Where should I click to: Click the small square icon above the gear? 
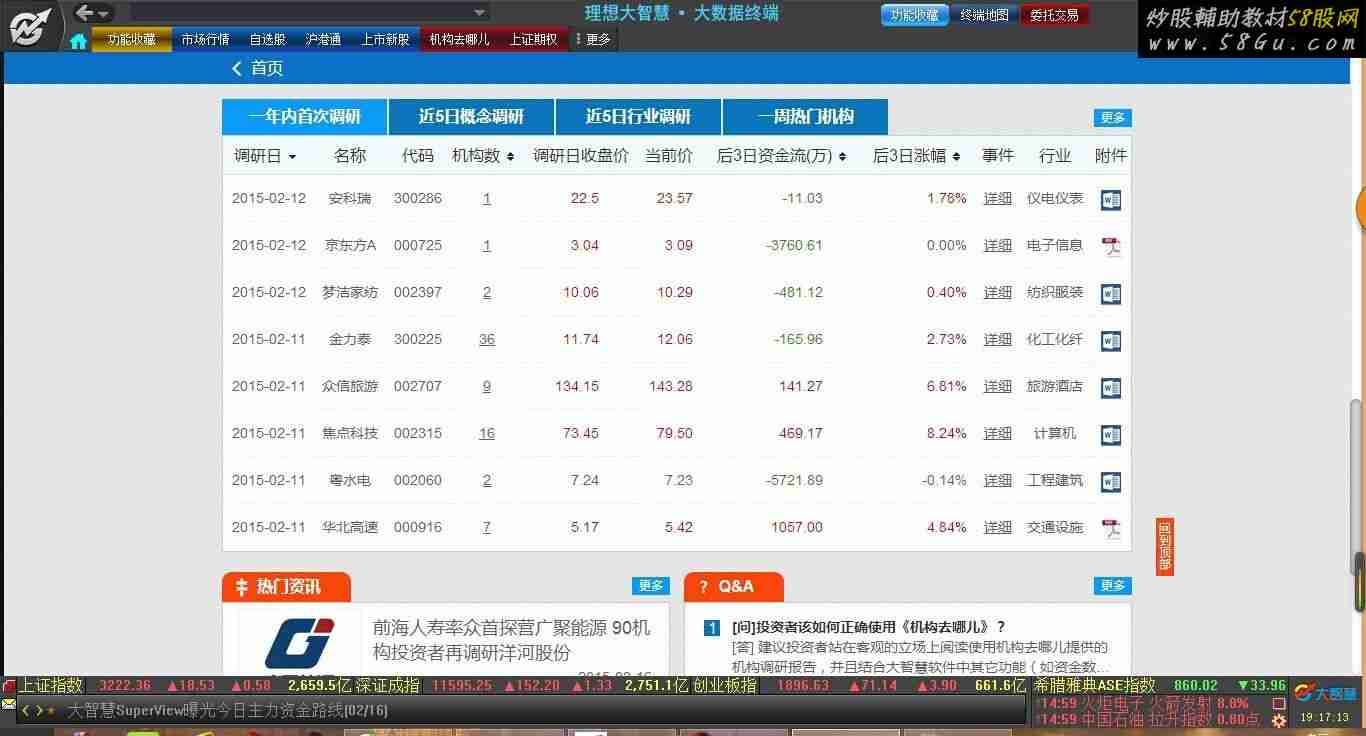[1279, 704]
